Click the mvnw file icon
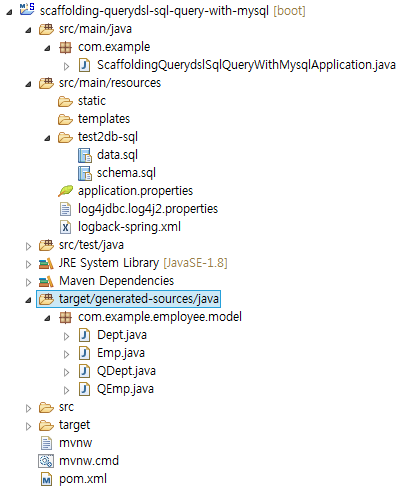 (x=46, y=443)
